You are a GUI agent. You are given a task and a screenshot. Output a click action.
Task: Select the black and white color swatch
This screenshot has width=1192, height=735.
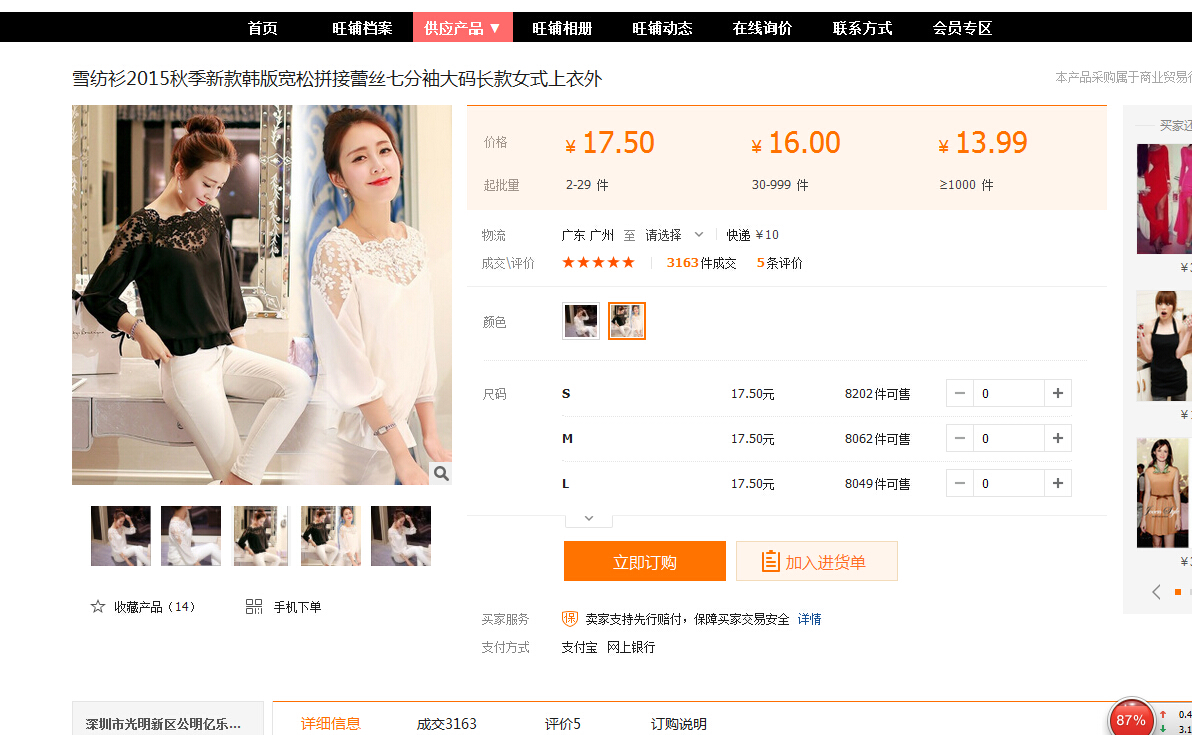point(627,321)
